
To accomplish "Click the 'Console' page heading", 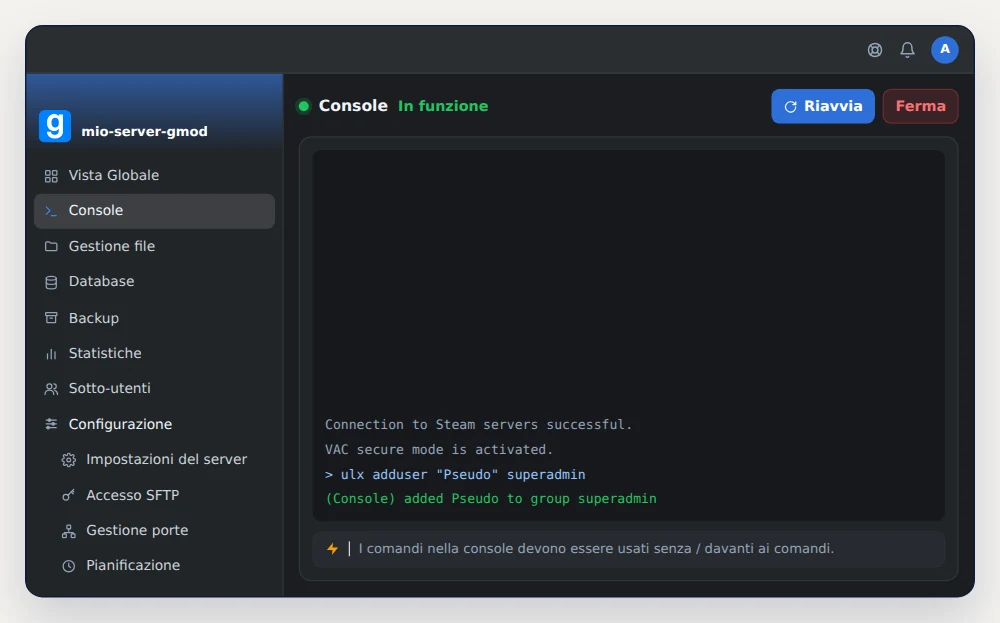I will (x=353, y=106).
